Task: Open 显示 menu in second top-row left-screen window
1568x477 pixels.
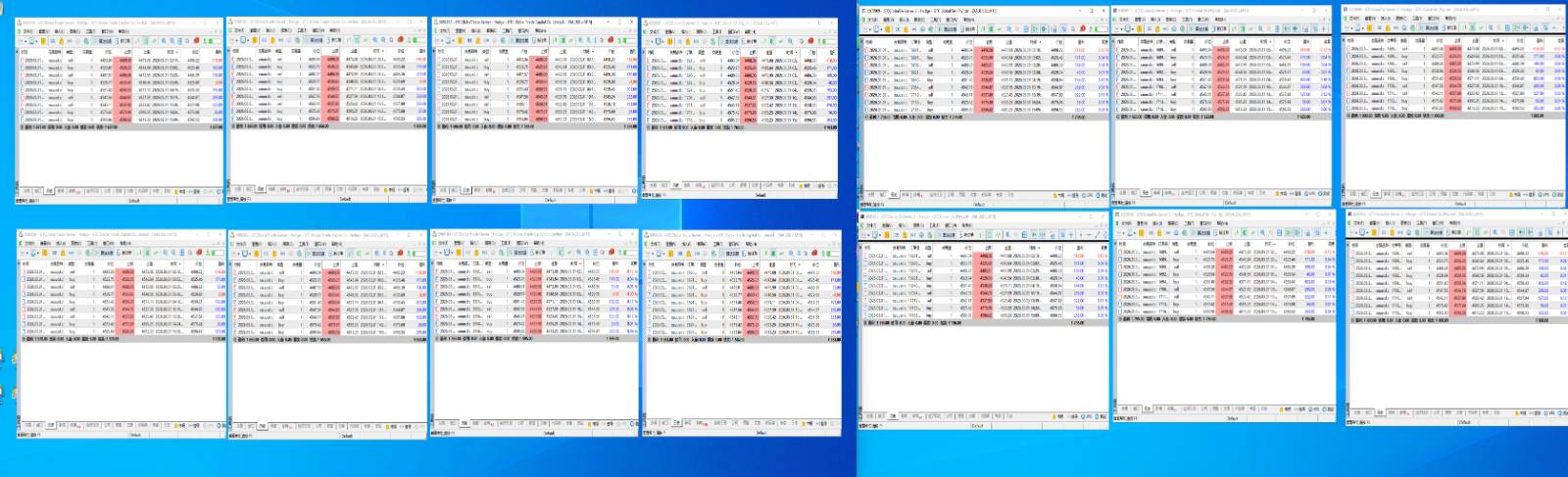Action: [255, 31]
